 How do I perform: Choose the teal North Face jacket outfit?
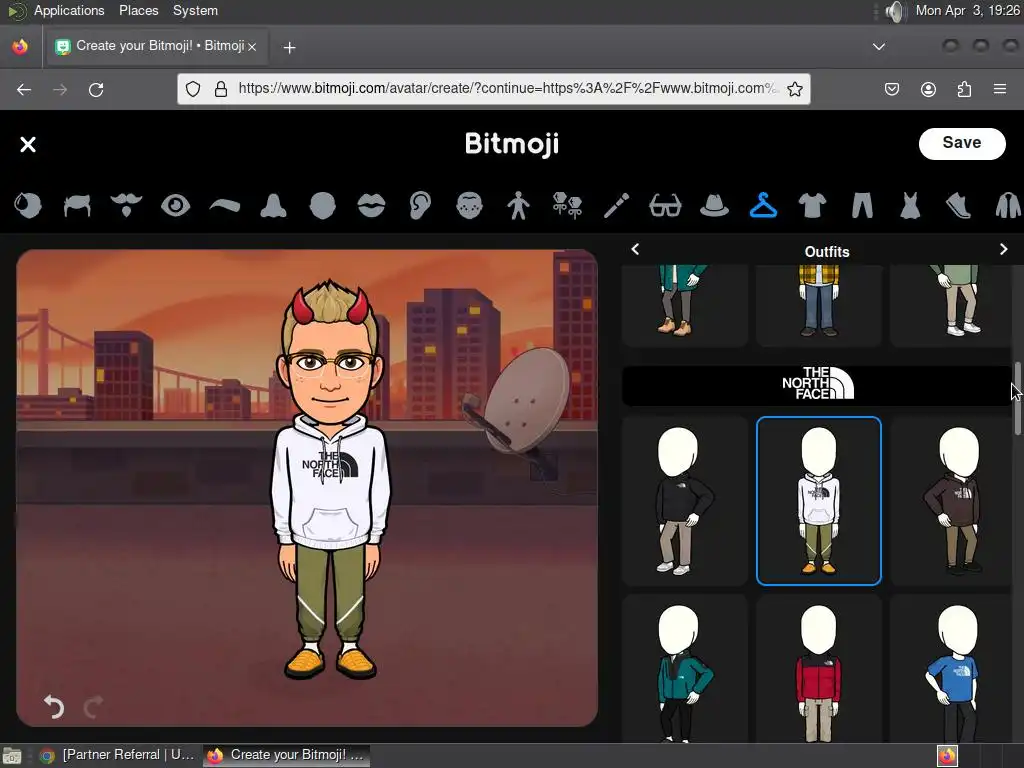pos(684,669)
